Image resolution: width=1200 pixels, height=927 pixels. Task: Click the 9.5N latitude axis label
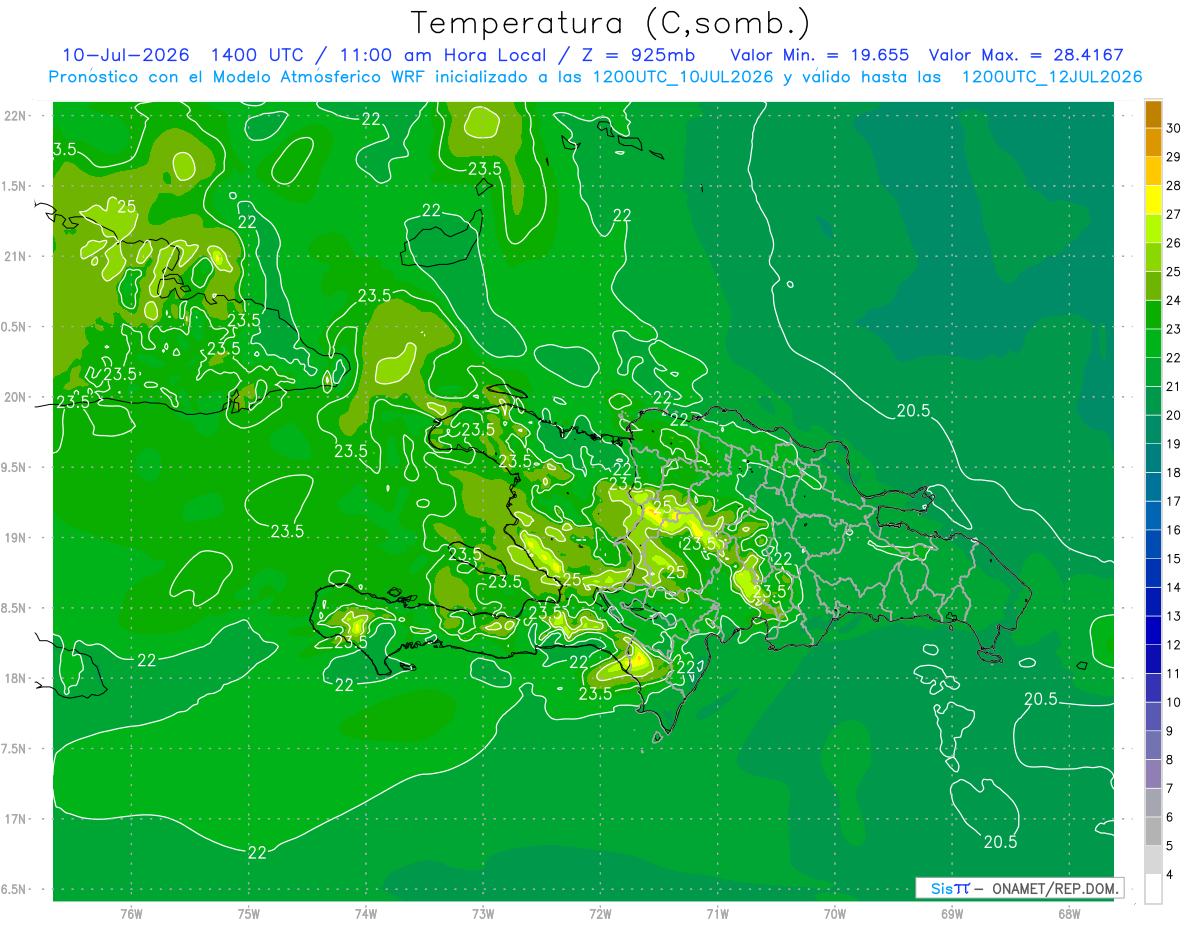[15, 468]
